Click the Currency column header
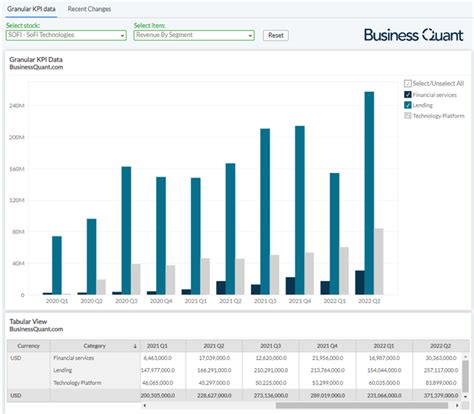The height and width of the screenshot is (414, 474). [x=28, y=346]
